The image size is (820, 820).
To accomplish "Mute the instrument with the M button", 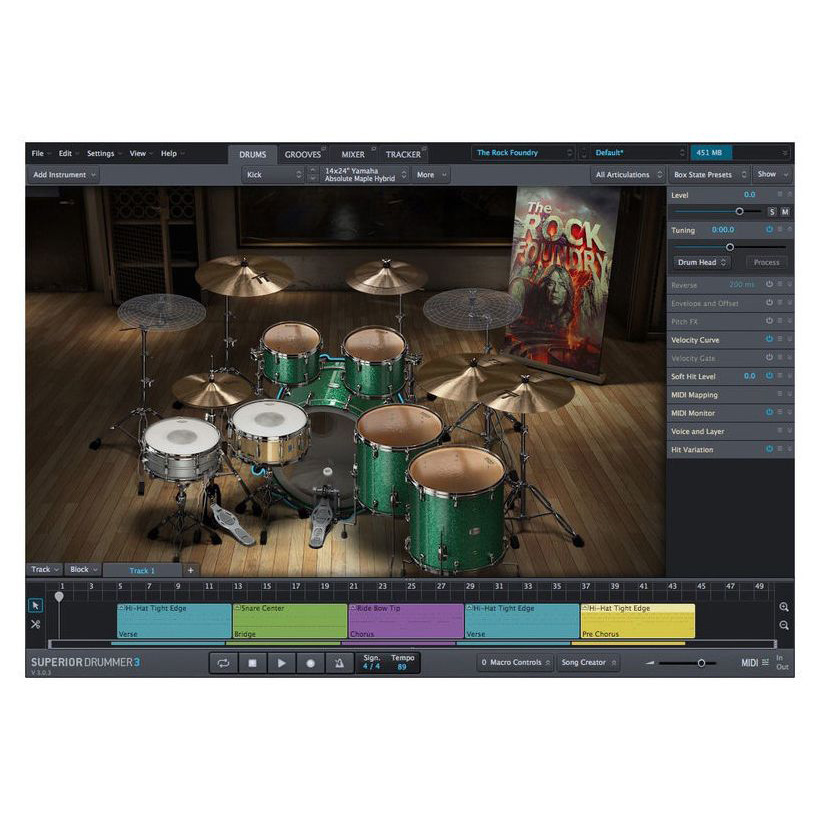I will click(785, 212).
